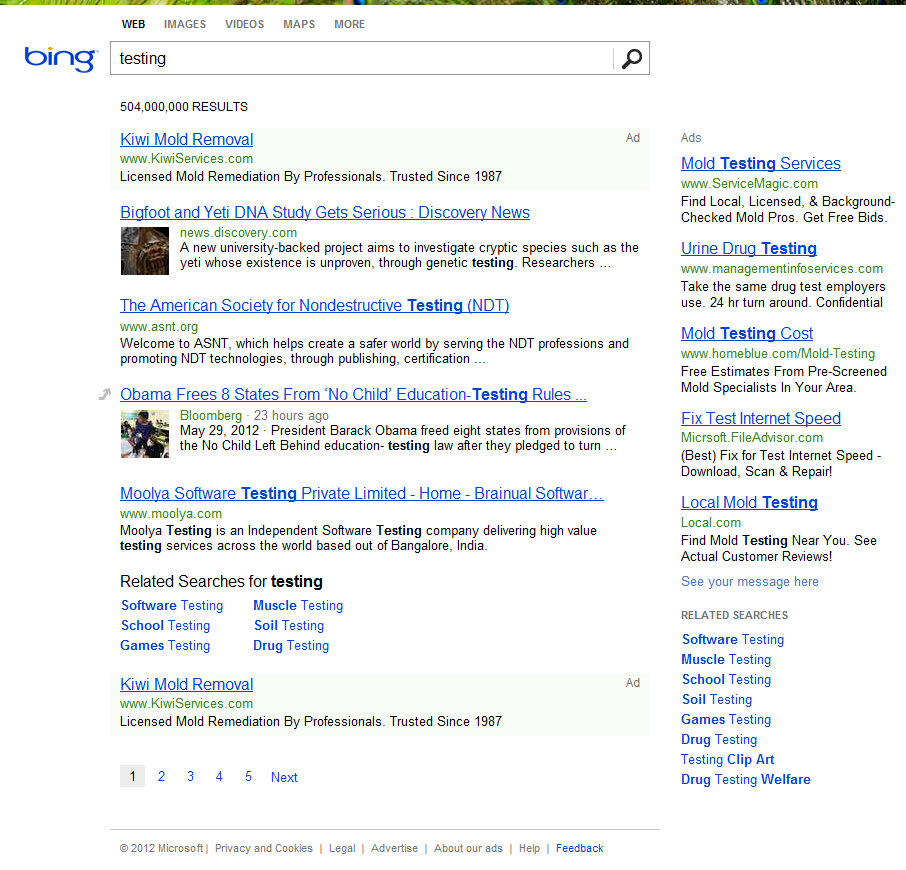Go to results page 3
The image size is (906, 870).
pos(190,776)
